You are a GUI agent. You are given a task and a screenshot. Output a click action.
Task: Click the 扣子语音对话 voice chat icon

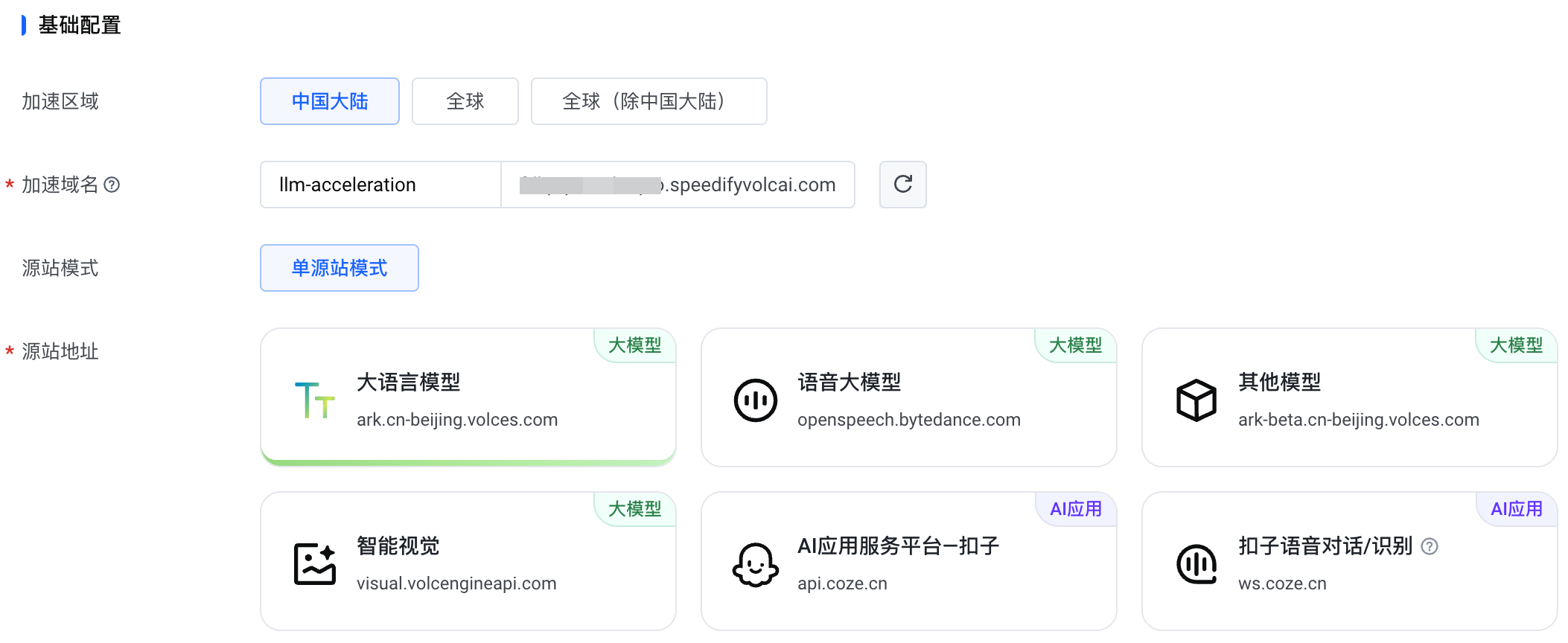coord(1196,564)
